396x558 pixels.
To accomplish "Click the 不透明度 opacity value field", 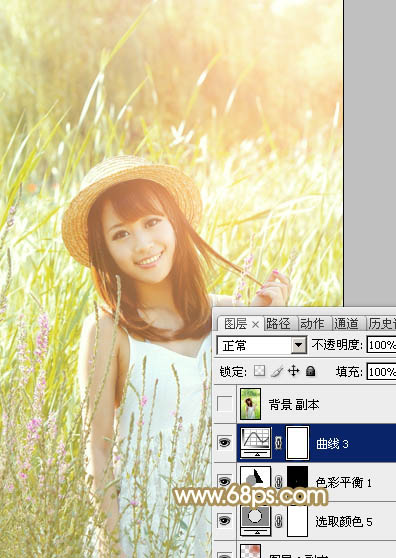I will click(x=381, y=345).
